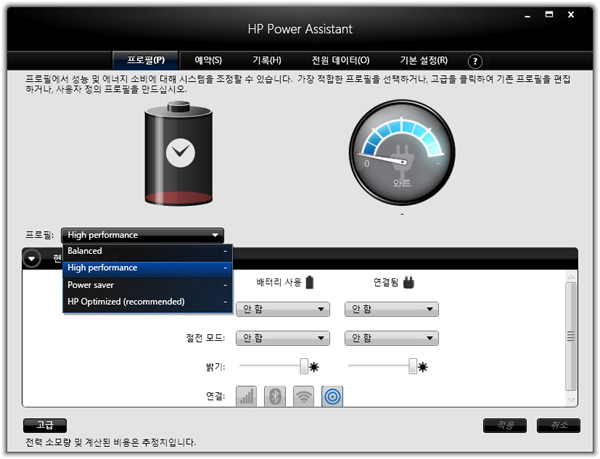Click the settings panel vertical scrollbar thumb
Image resolution: width=600 pixels, height=459 pixels.
pyautogui.click(x=571, y=337)
